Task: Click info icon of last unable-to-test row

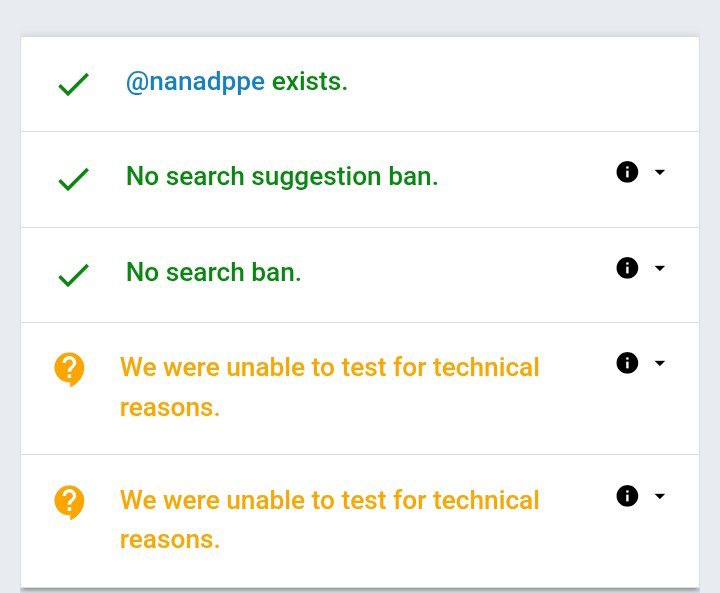Action: click(627, 496)
